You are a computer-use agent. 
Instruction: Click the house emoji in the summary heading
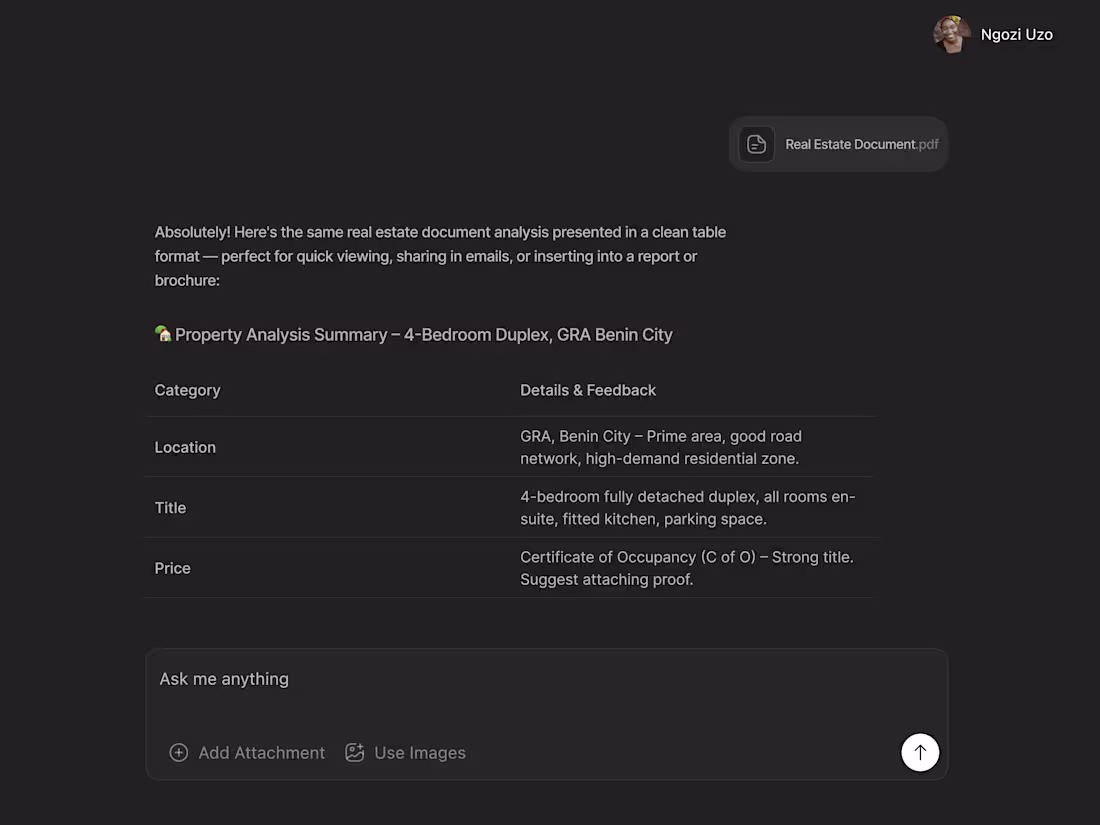point(162,334)
